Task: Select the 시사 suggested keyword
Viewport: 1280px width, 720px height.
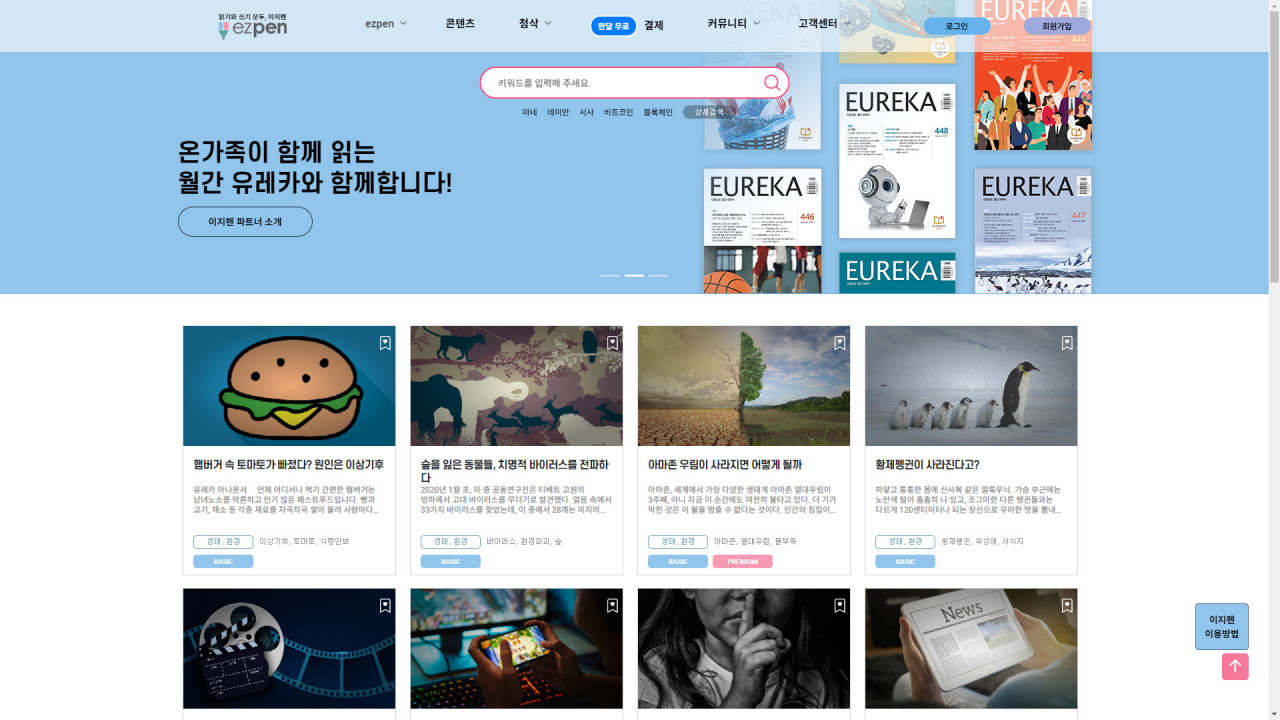Action: coord(587,113)
